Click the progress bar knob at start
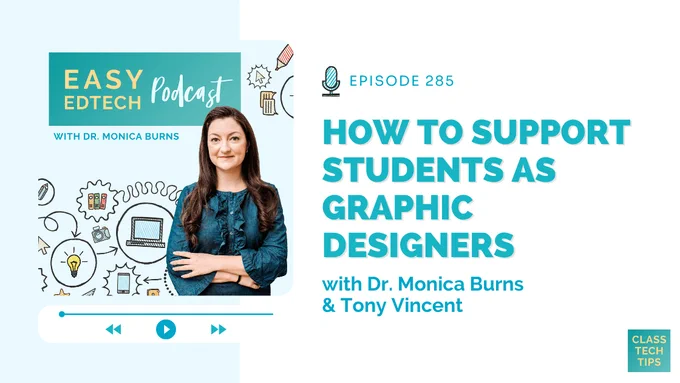680x383 pixels. pyautogui.click(x=62, y=314)
